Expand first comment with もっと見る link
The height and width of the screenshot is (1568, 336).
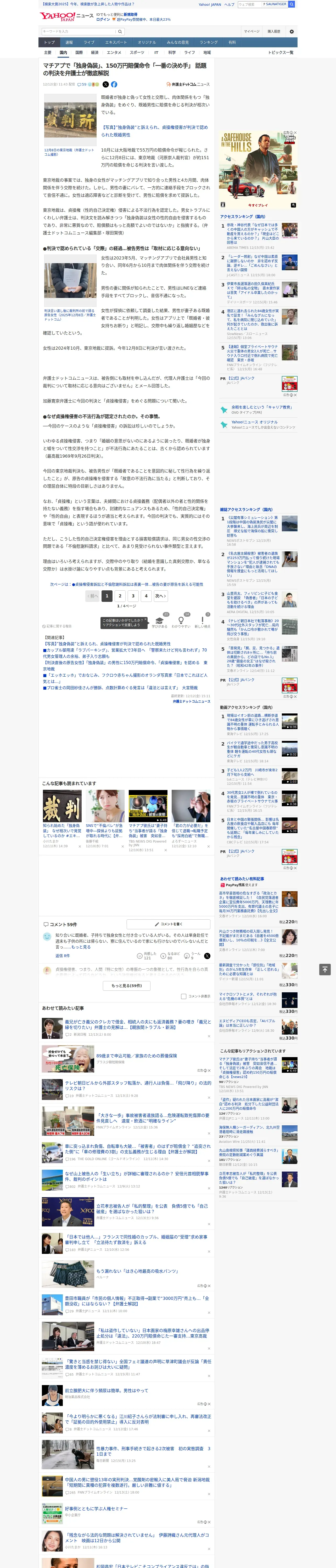point(81,947)
